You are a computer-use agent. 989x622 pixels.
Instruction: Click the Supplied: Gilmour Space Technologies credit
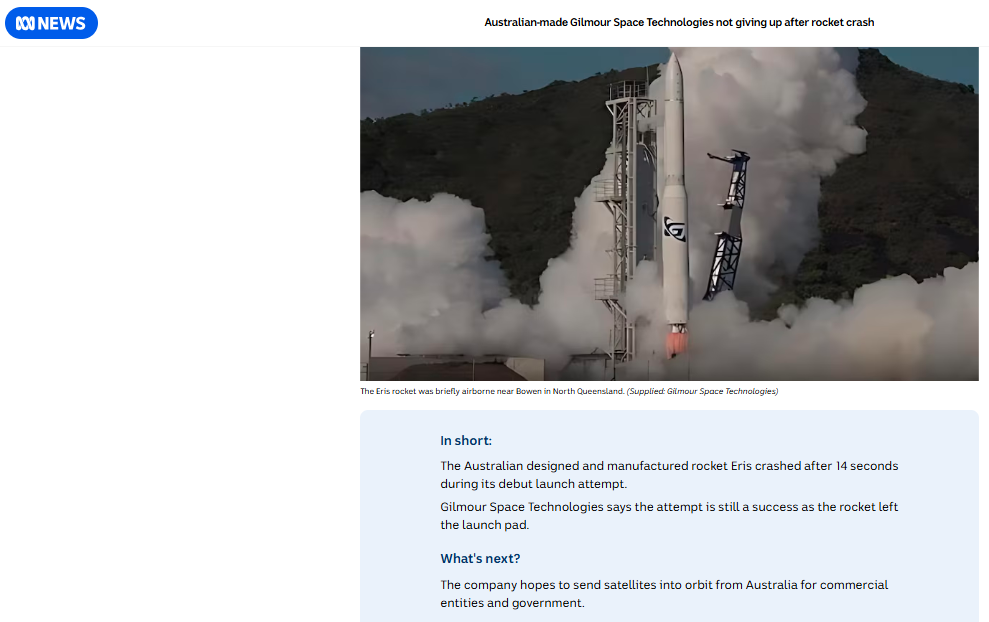702,391
